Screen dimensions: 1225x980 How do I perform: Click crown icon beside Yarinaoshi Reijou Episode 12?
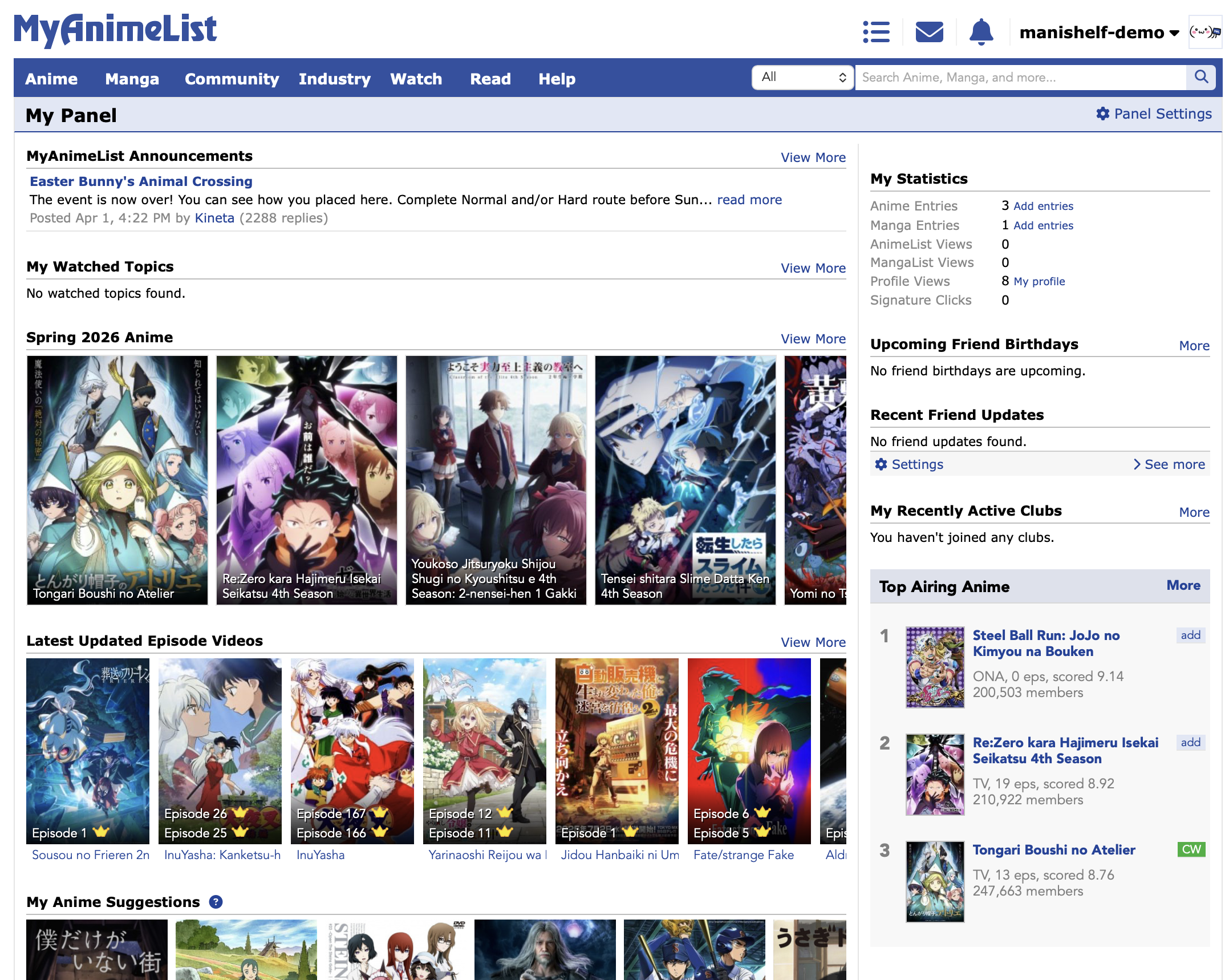[x=505, y=812]
